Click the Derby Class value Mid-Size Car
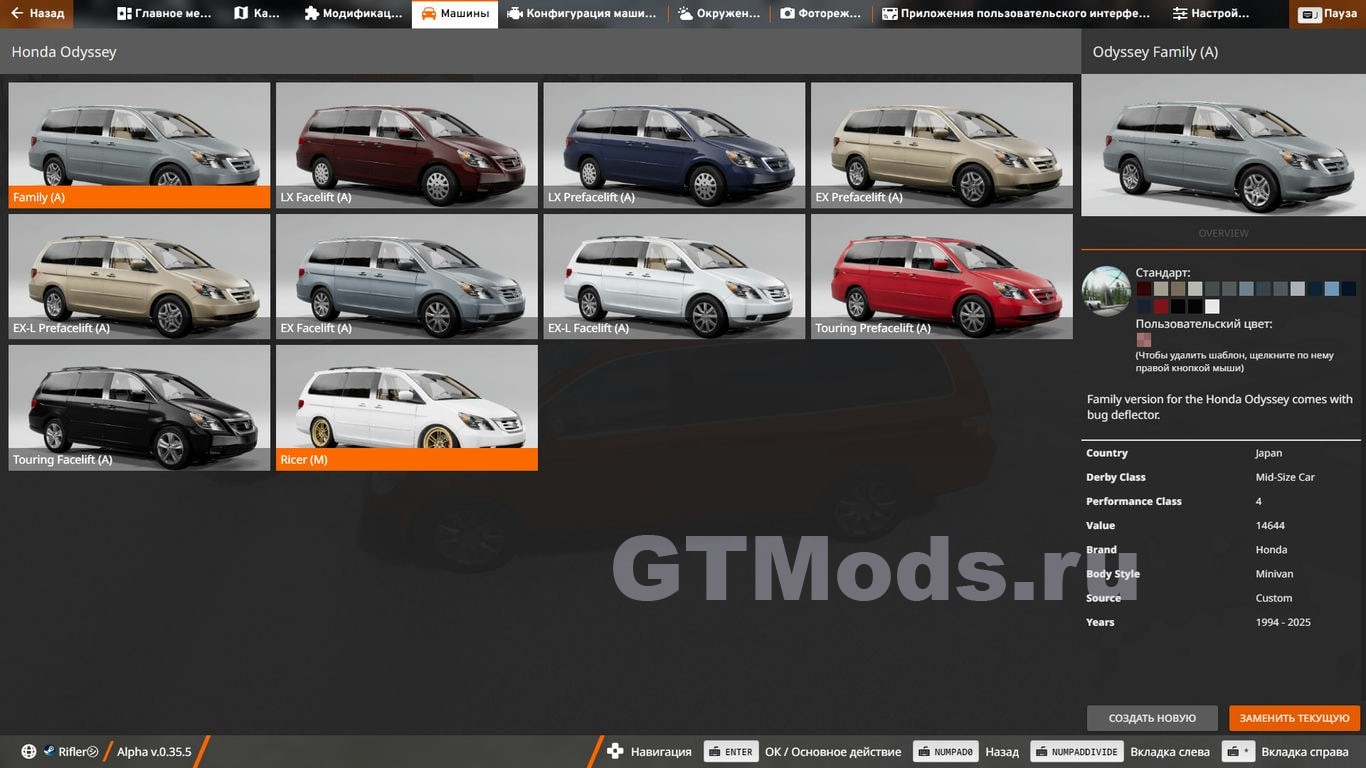The height and width of the screenshot is (768, 1366). (x=1285, y=477)
